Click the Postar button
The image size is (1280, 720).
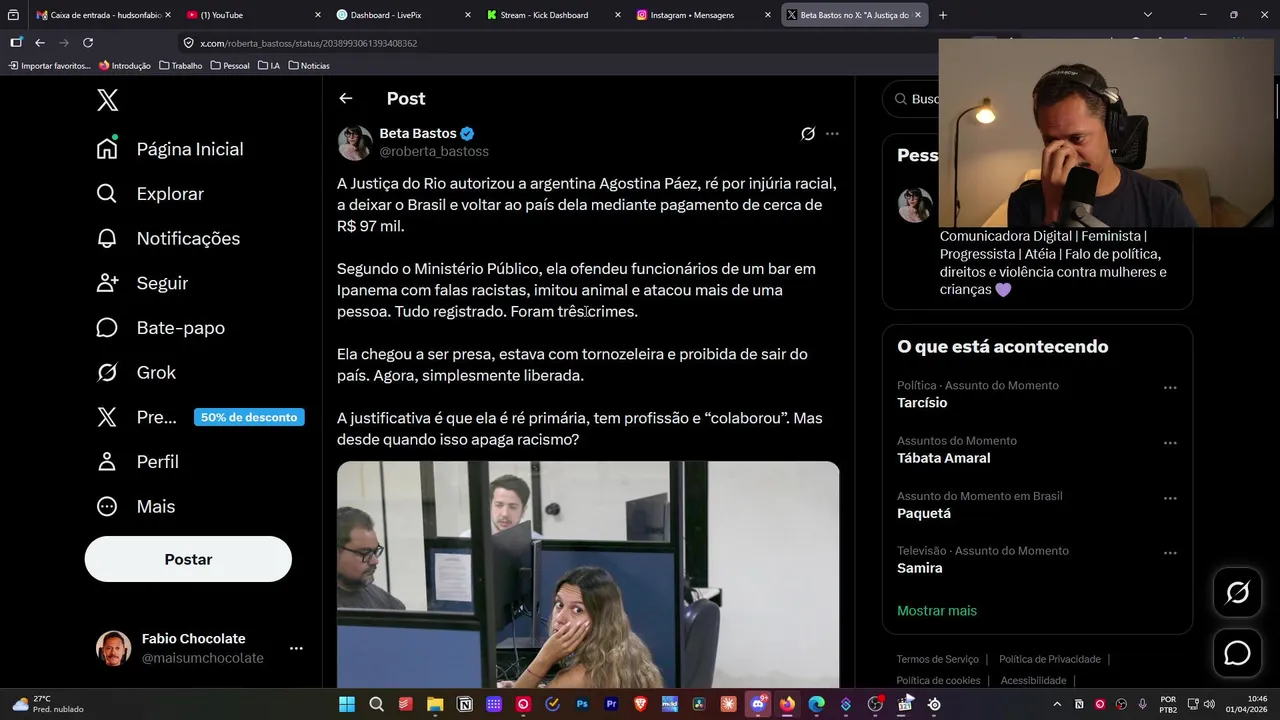(x=188, y=559)
